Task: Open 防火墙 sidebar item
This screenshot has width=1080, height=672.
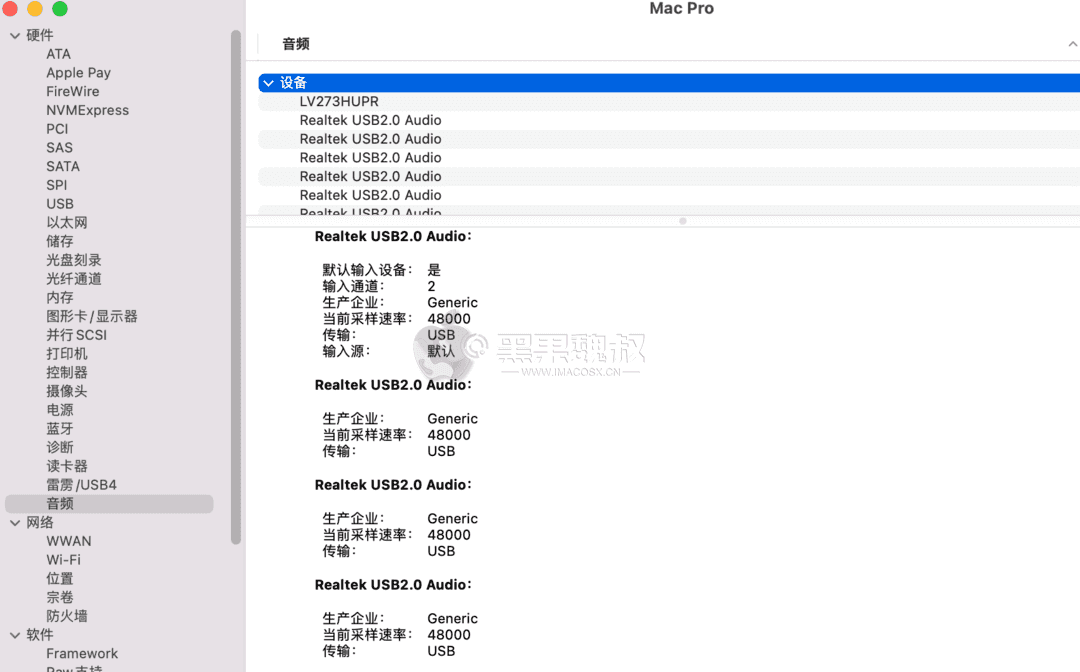Action: click(67, 616)
